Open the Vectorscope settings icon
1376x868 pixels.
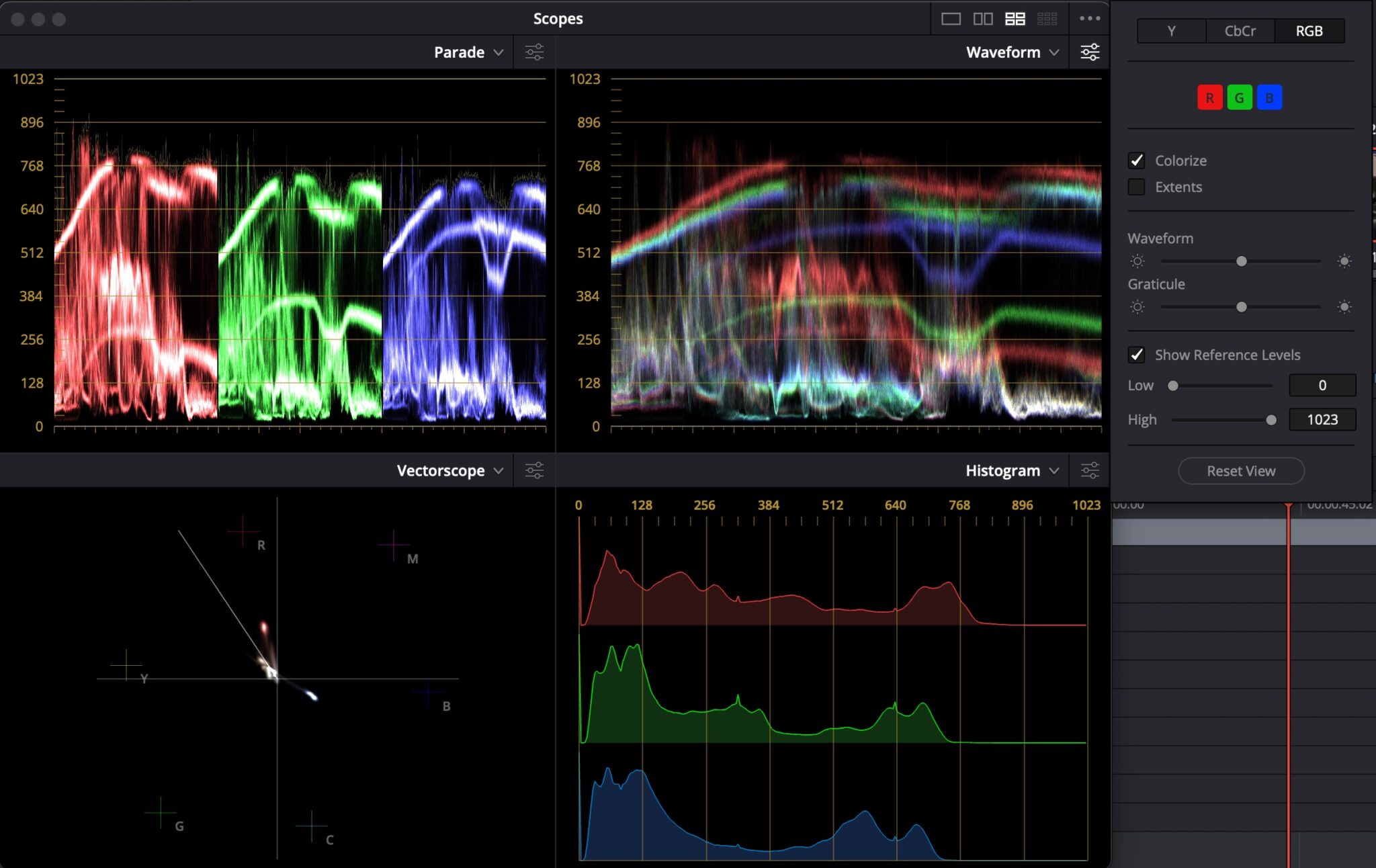535,470
